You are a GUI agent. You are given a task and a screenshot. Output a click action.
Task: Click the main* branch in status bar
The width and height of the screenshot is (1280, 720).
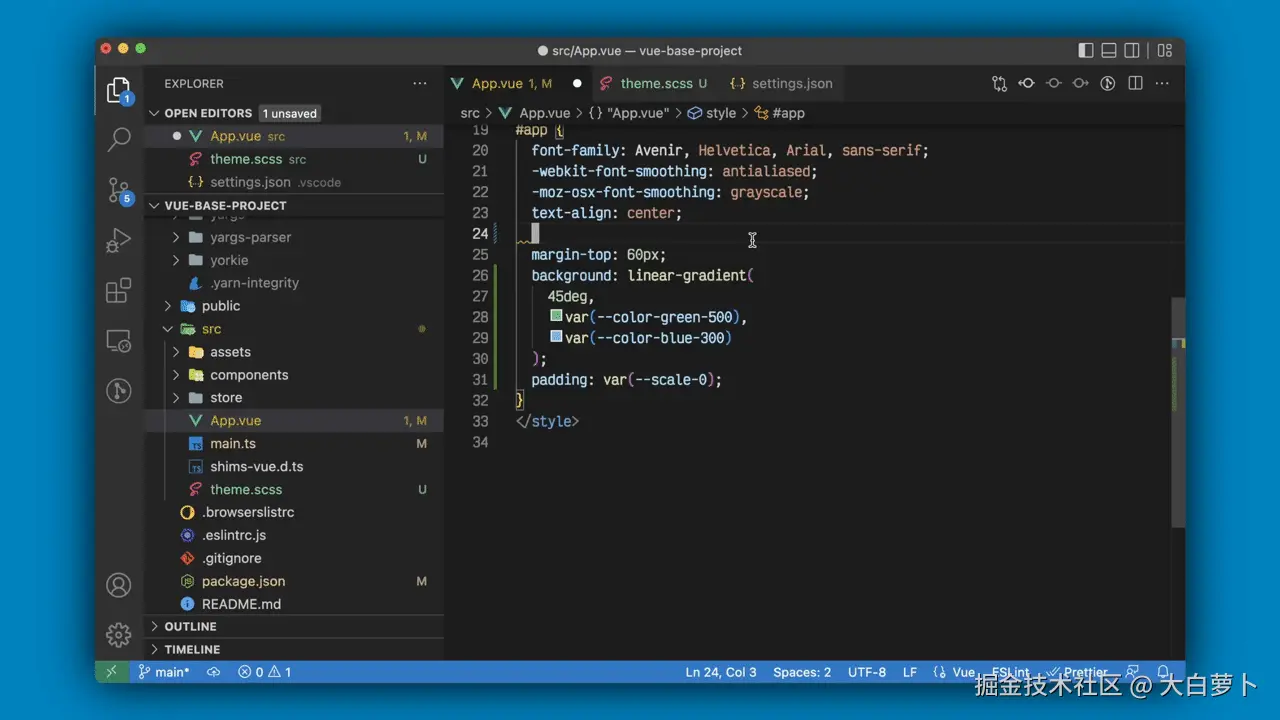(x=163, y=672)
